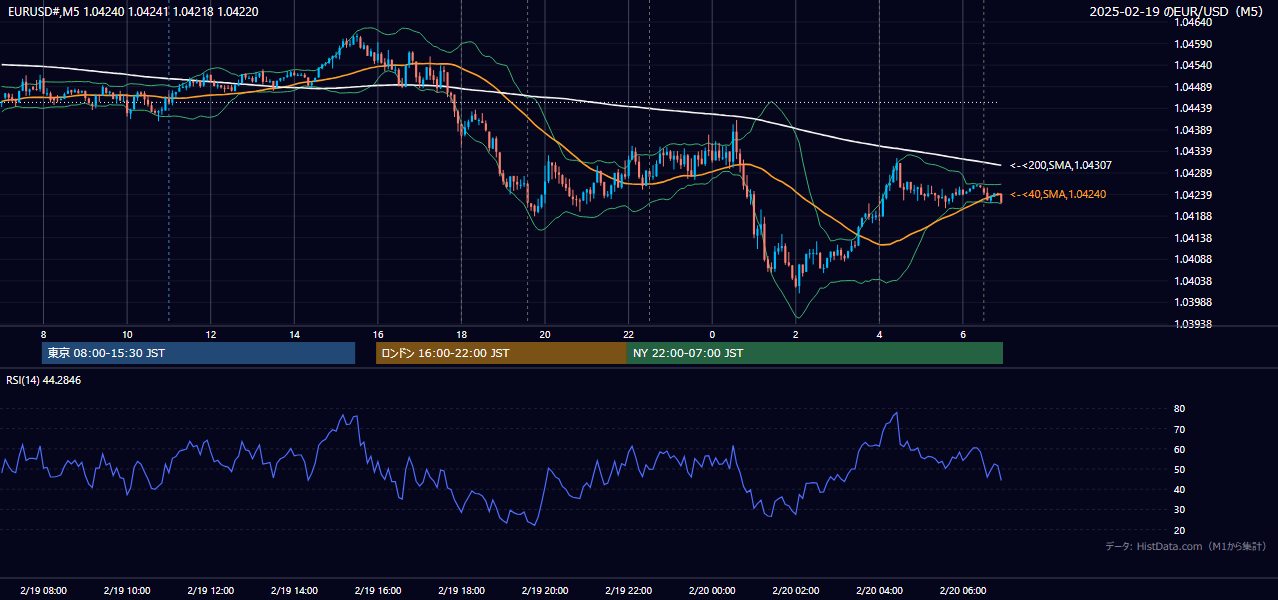Click price axis value 1.04289

(x=1193, y=173)
